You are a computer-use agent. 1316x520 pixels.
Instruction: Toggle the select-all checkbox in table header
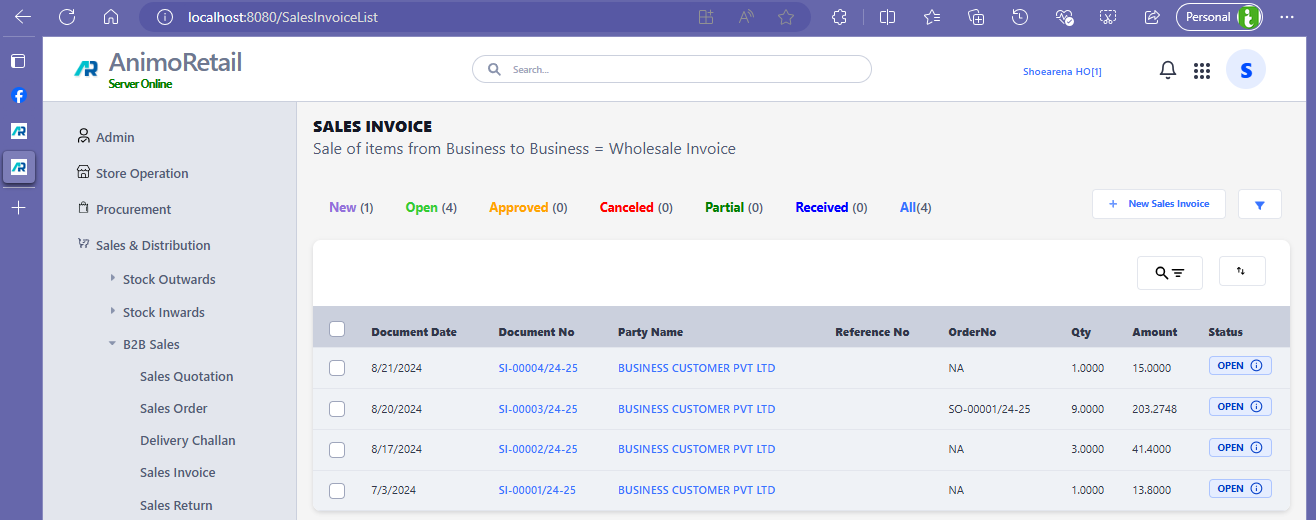pos(337,329)
